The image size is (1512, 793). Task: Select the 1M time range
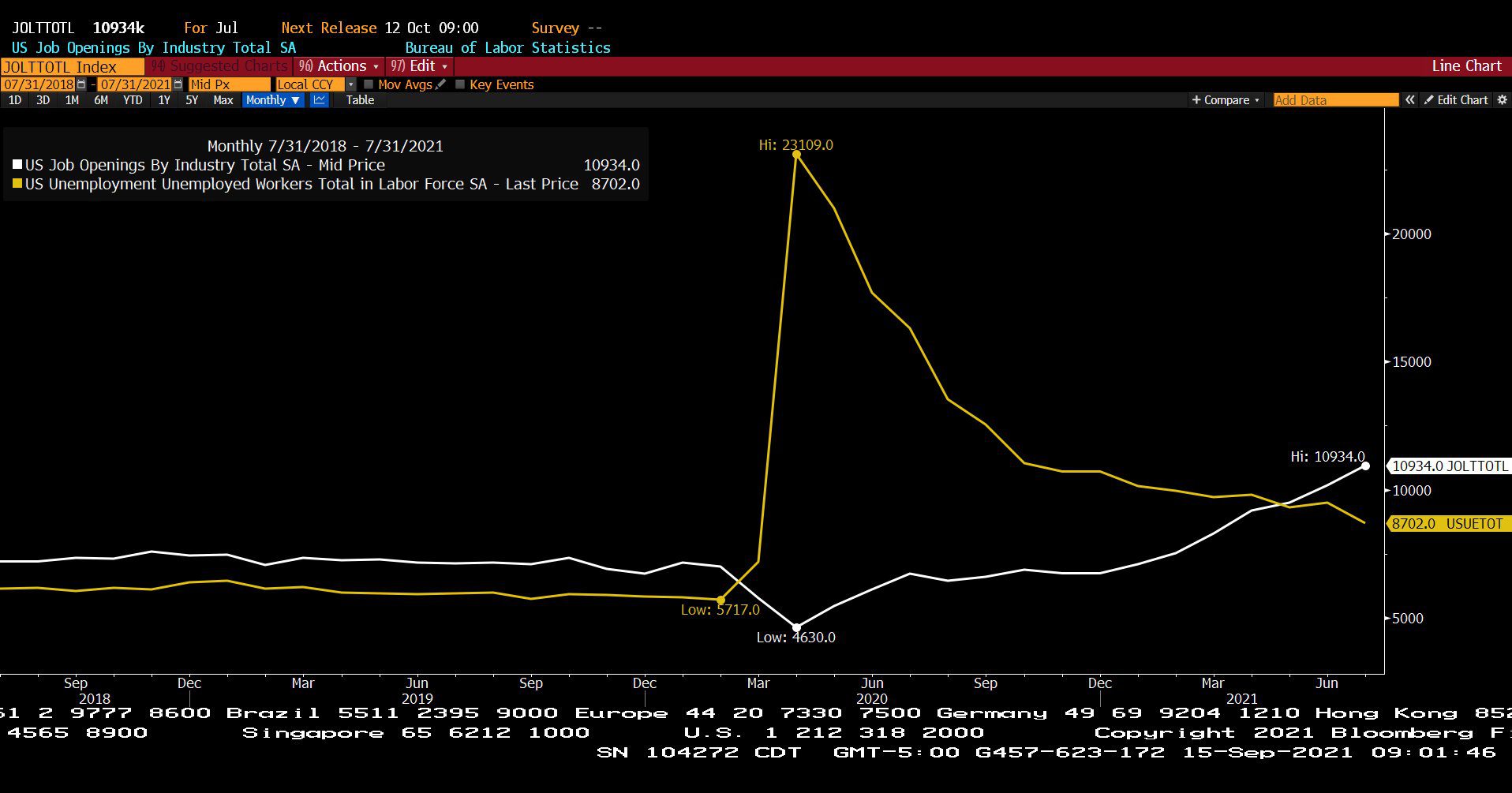coord(72,100)
